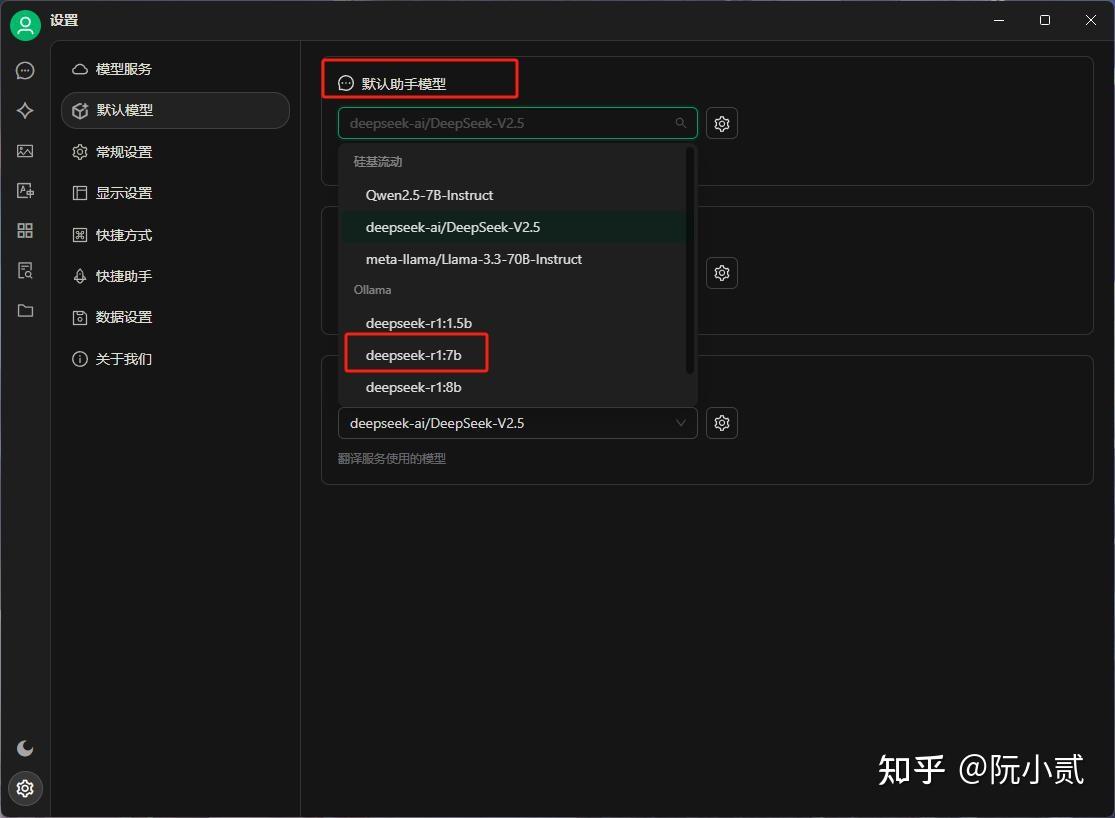The width and height of the screenshot is (1115, 818).
Task: Choose meta-llama/Llama-3.3-70B-Instruct from the list
Action: (x=513, y=259)
